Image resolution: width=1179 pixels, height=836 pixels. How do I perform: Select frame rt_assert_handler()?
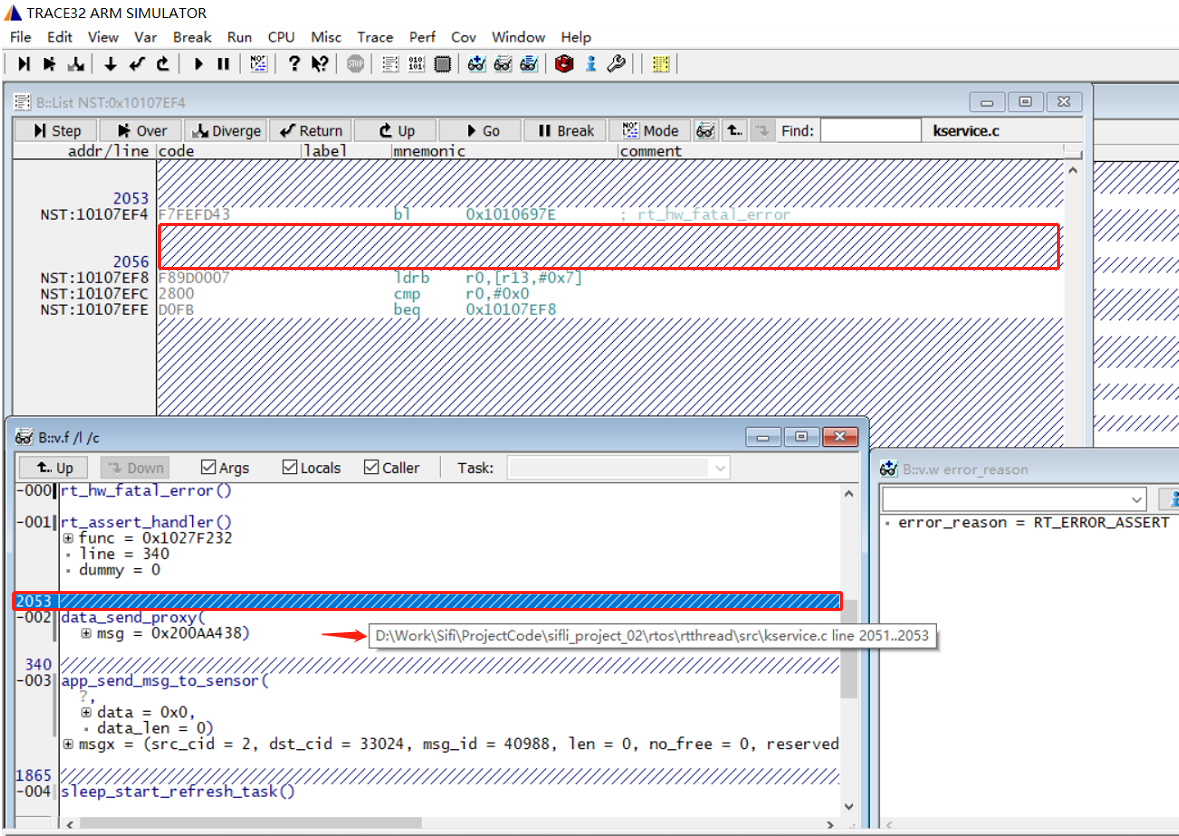pos(147,522)
